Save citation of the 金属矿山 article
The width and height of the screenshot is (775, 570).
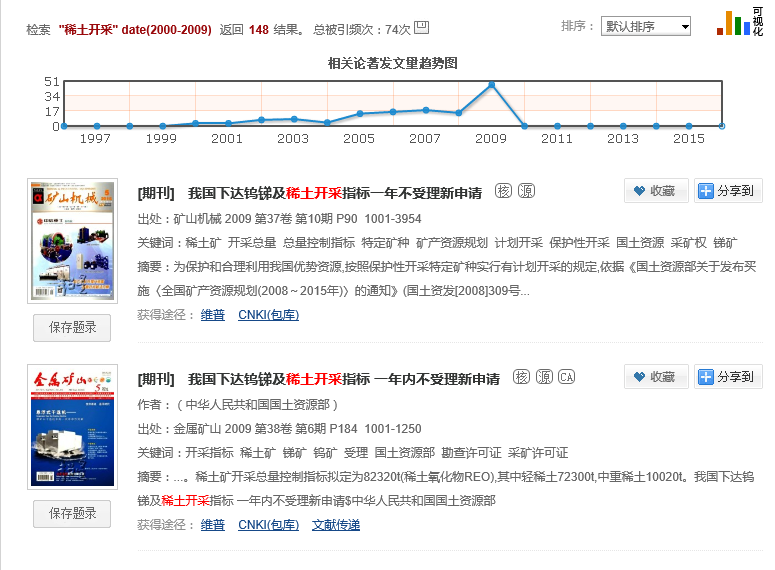72,514
